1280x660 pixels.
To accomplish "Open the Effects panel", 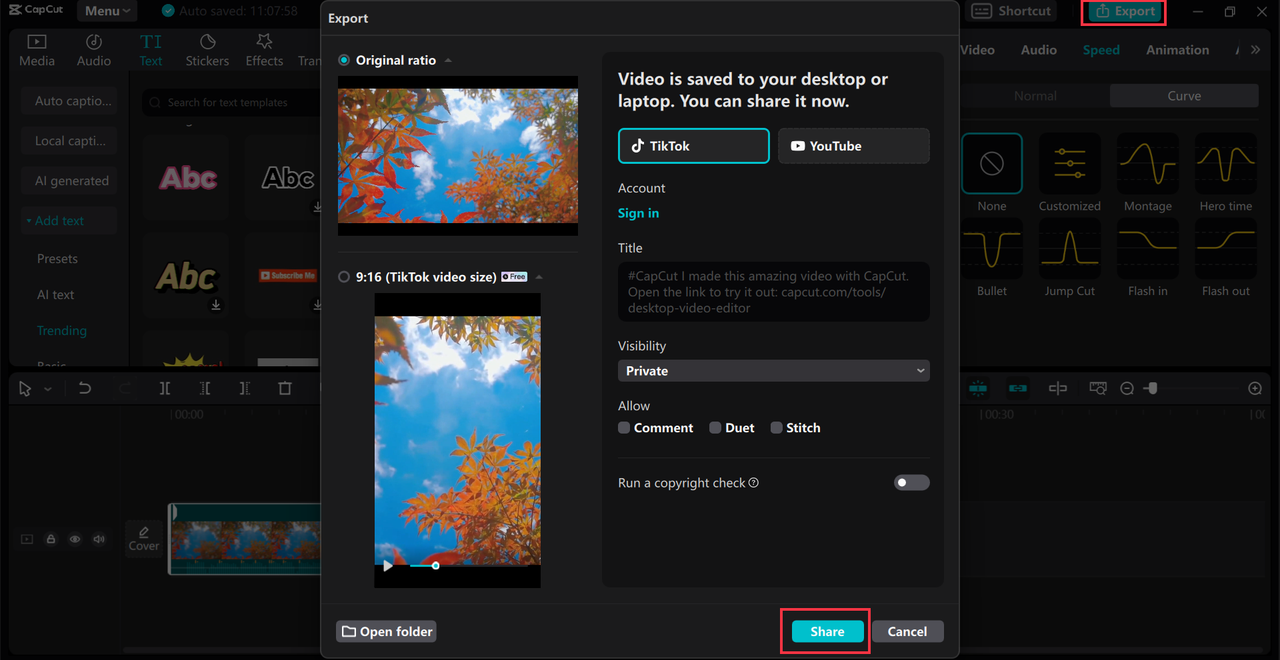I will [x=264, y=50].
